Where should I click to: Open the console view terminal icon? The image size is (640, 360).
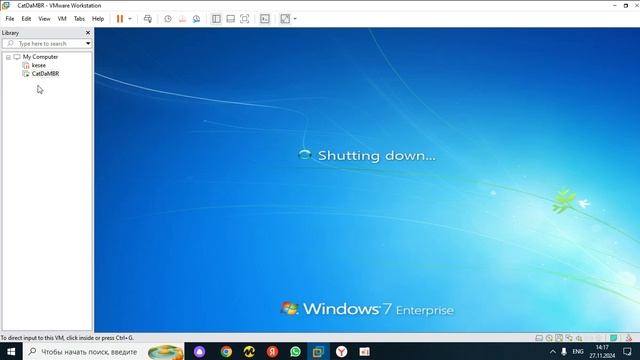click(264, 19)
